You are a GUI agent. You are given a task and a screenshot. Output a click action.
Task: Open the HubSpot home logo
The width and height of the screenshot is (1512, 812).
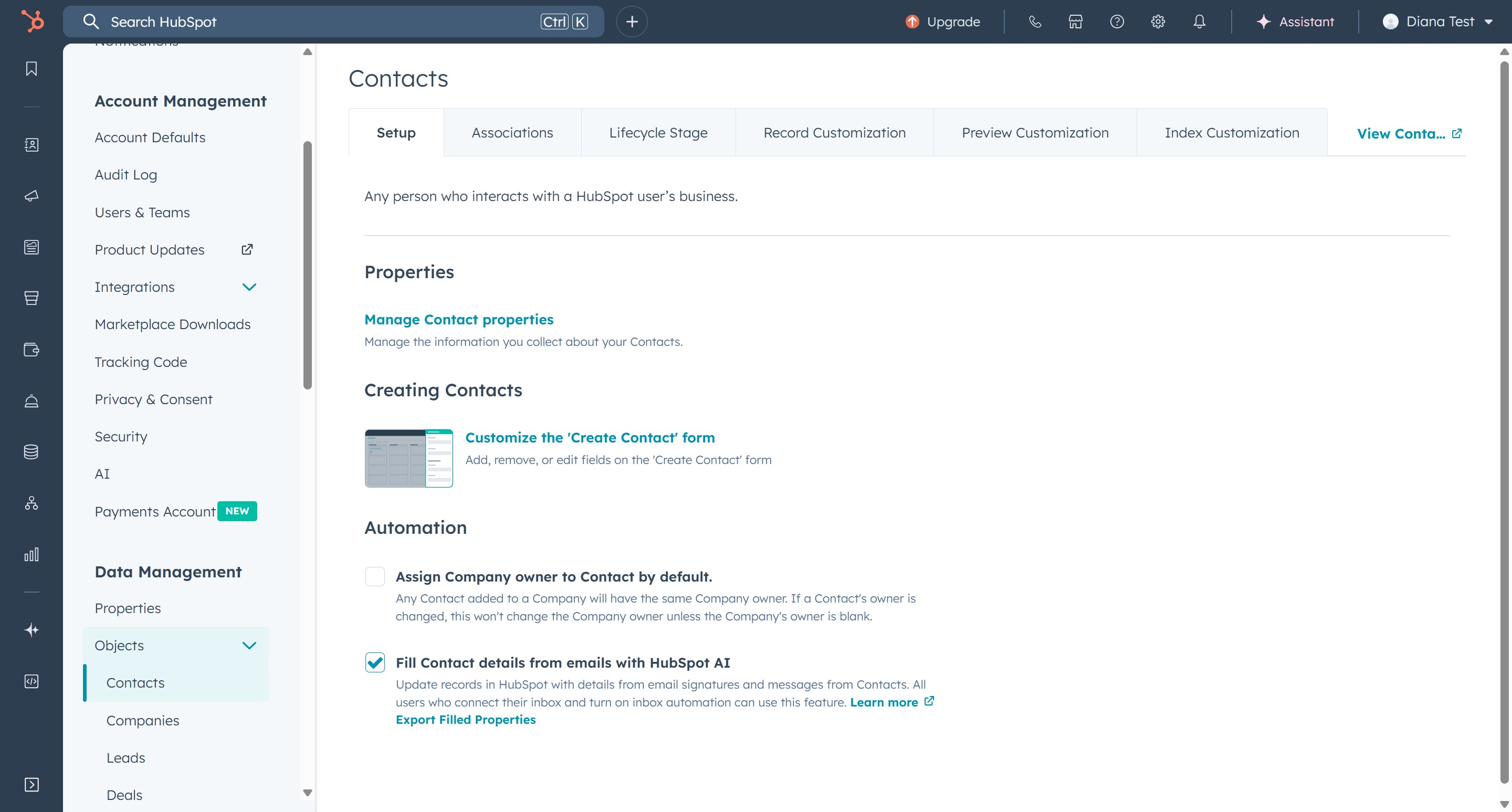[x=32, y=22]
